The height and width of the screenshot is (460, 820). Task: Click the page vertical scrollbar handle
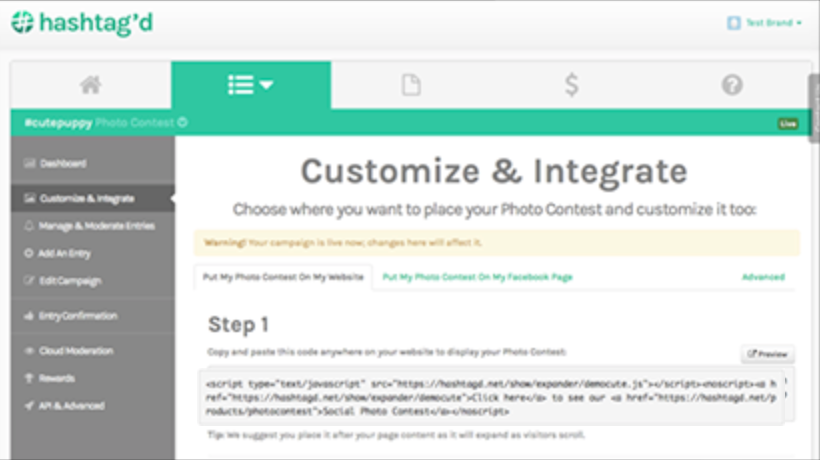(x=814, y=108)
